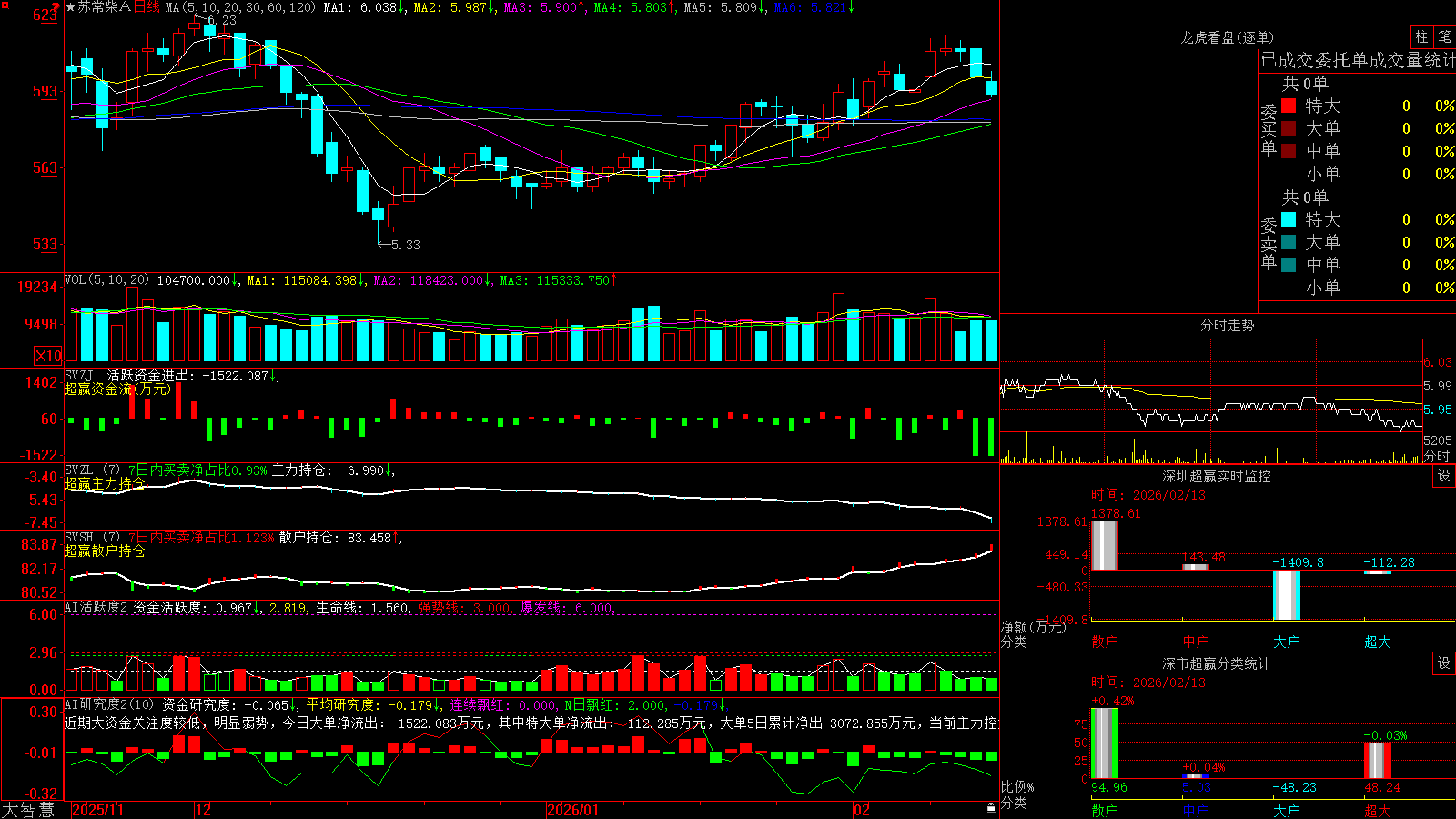Screen dimensions: 1456x819
Task: Open settings 设 for 深圳超赢实时监控
Action: pos(1444,476)
